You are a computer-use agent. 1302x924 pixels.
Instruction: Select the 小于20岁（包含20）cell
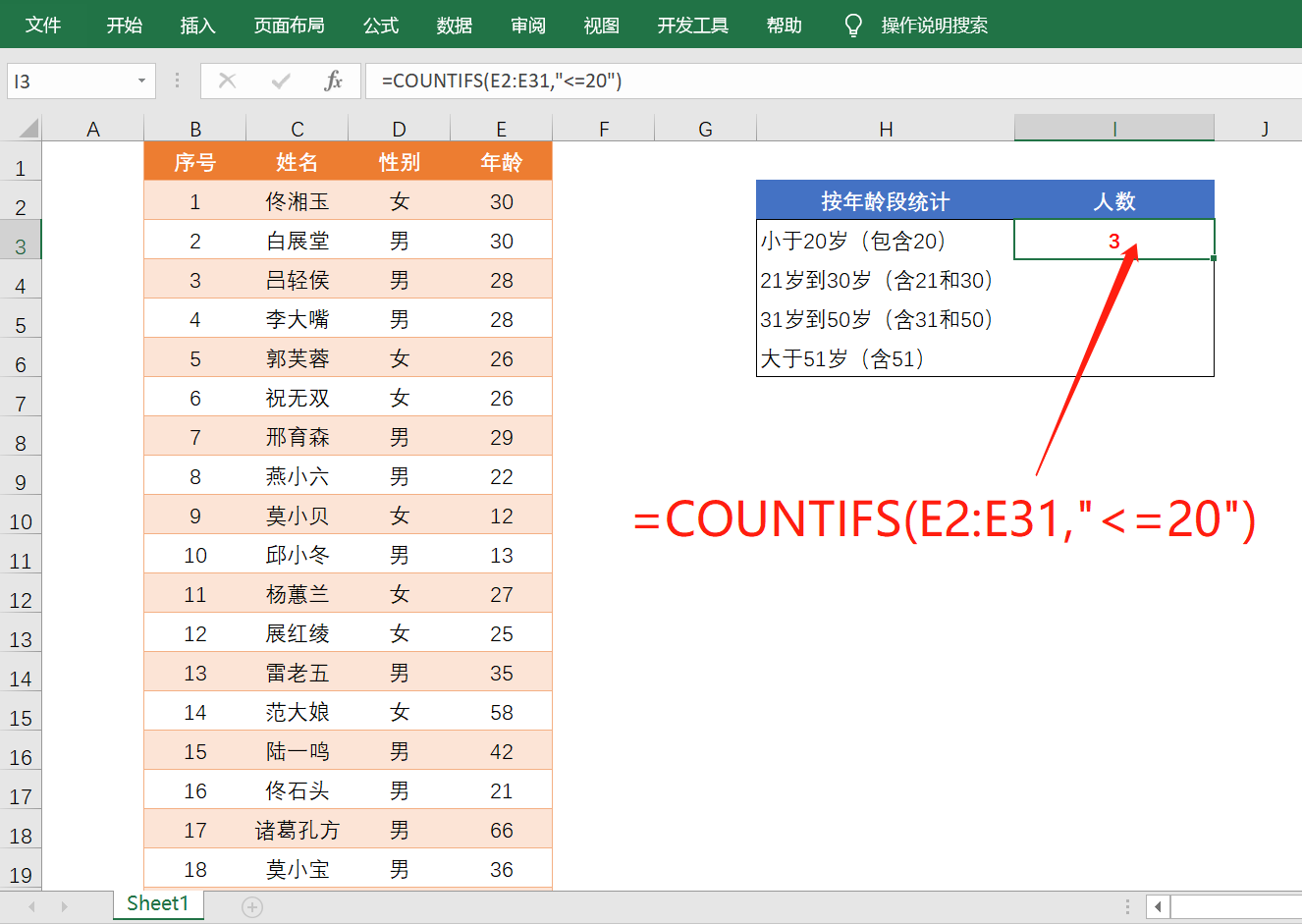pos(886,241)
